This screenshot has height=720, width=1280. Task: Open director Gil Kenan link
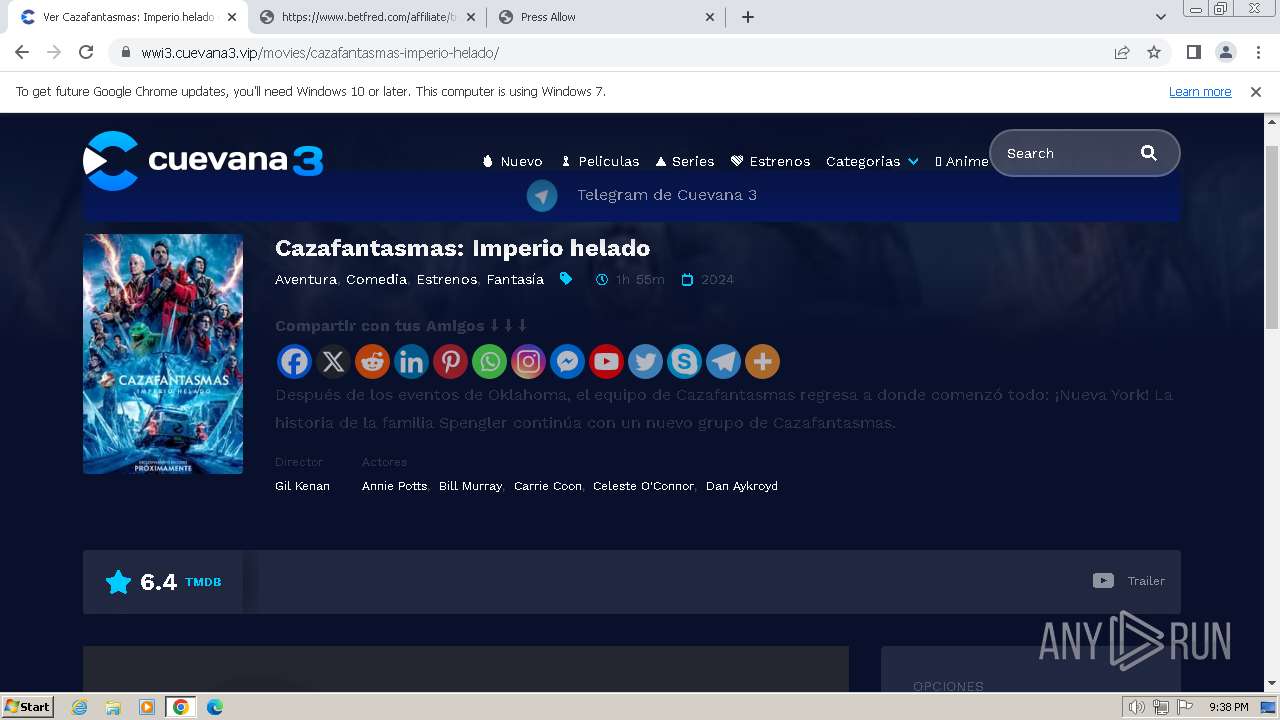click(x=302, y=486)
